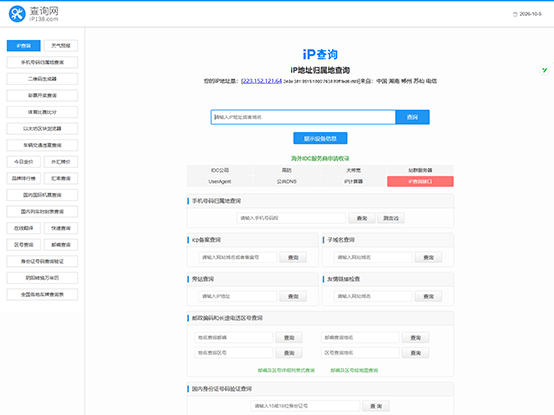Open the green 邮编及区号 map query link

click(x=354, y=370)
